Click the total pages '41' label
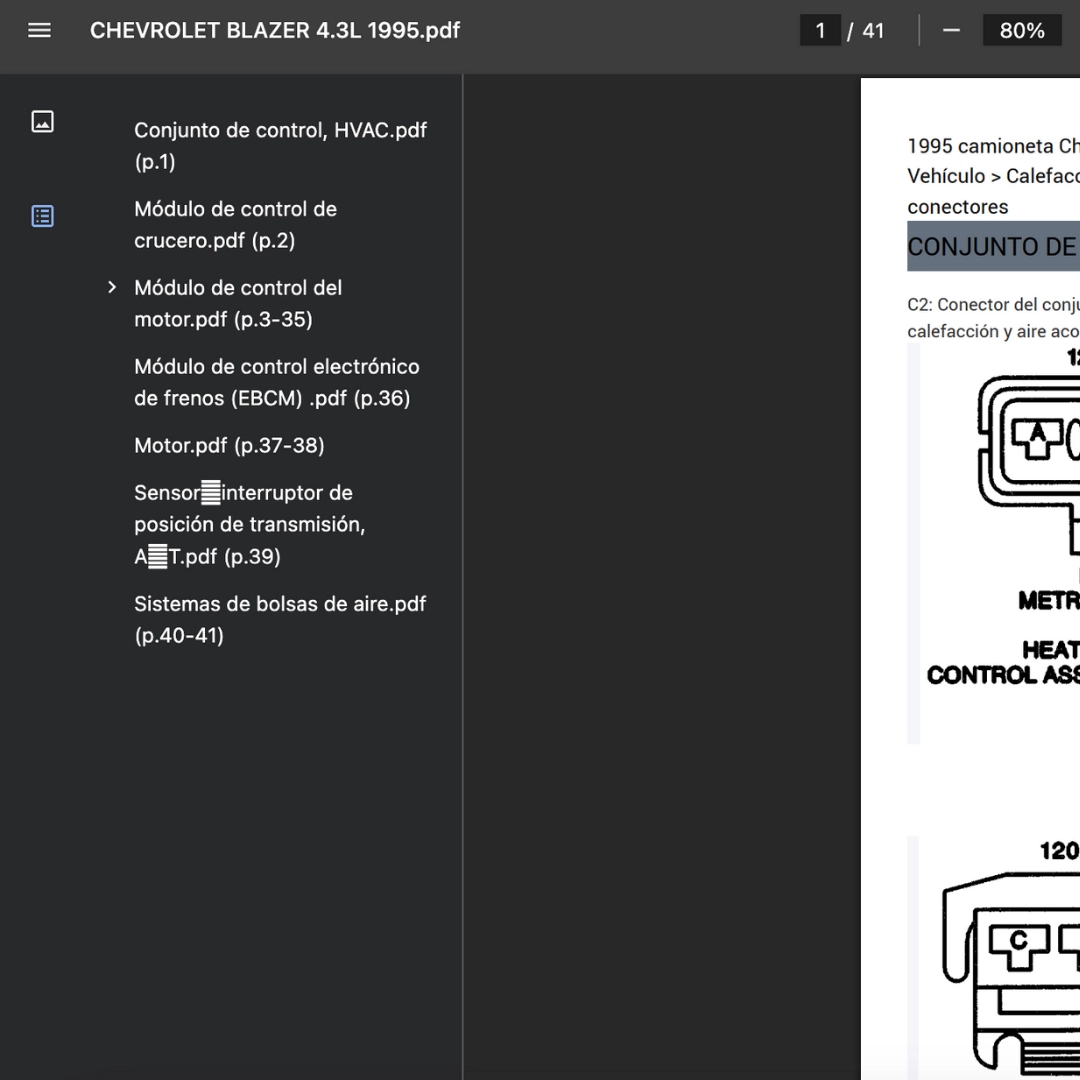1080x1080 pixels. [x=873, y=31]
